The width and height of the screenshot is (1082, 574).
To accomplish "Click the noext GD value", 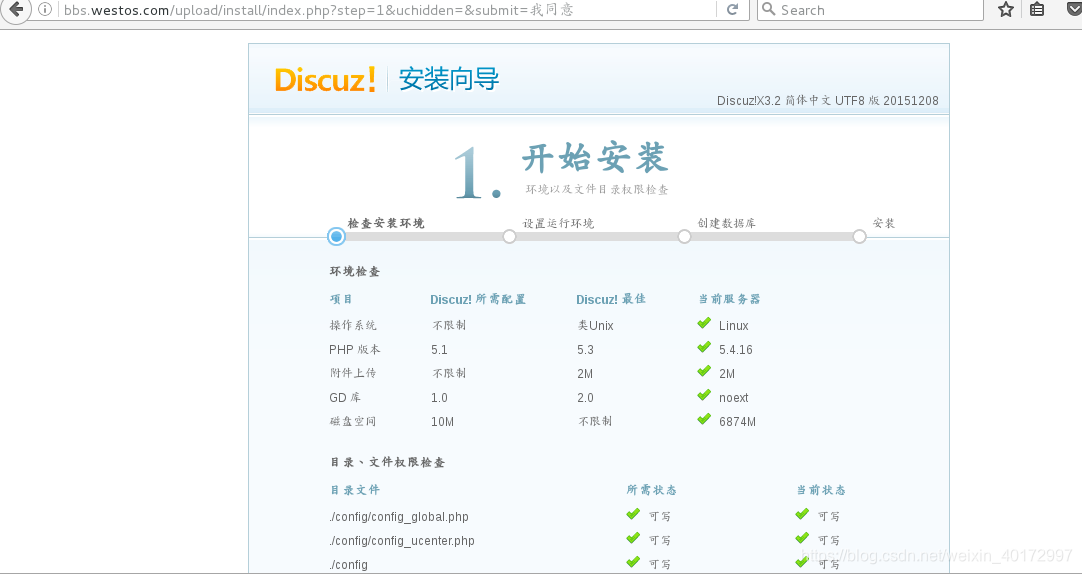I will coord(734,397).
